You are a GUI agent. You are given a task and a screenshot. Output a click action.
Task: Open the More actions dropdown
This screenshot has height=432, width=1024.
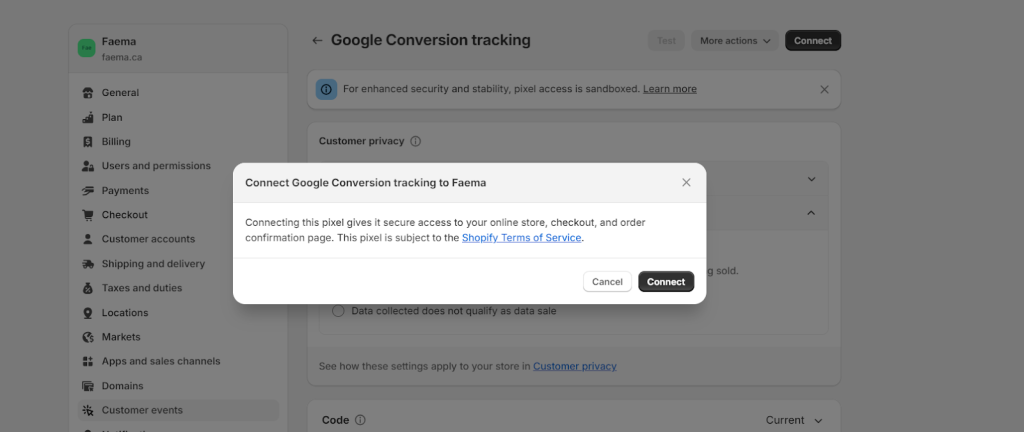click(735, 41)
